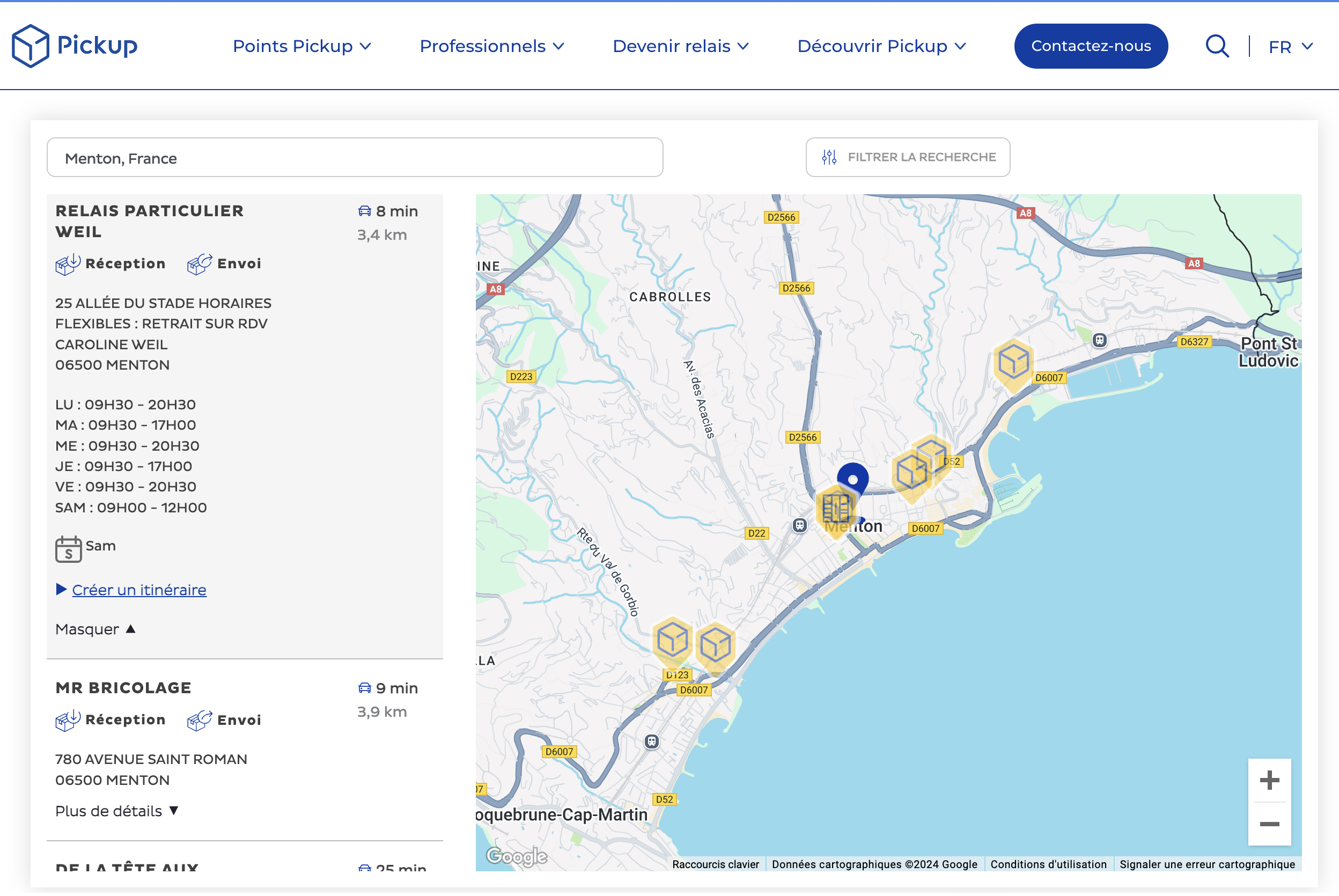Screen dimensions: 1339x896
Task: Open the Devenir relais menu
Action: (680, 46)
